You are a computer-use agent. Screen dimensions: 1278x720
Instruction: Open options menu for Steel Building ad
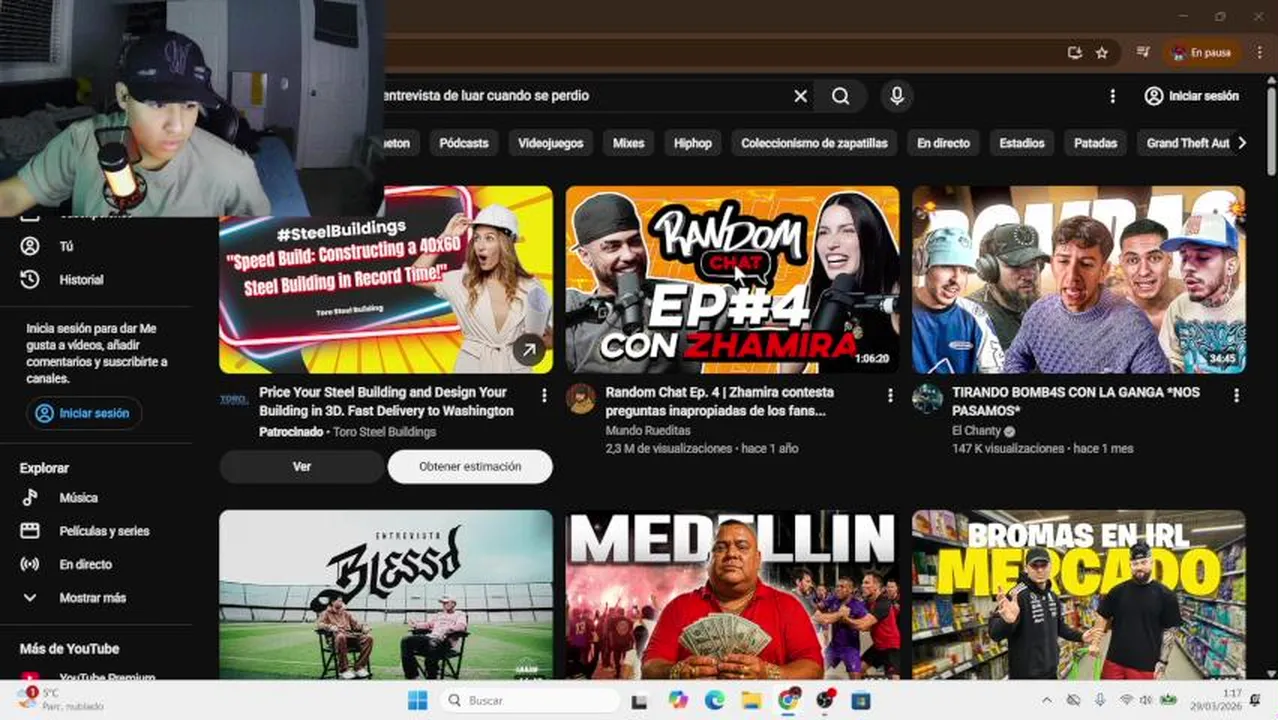point(544,396)
